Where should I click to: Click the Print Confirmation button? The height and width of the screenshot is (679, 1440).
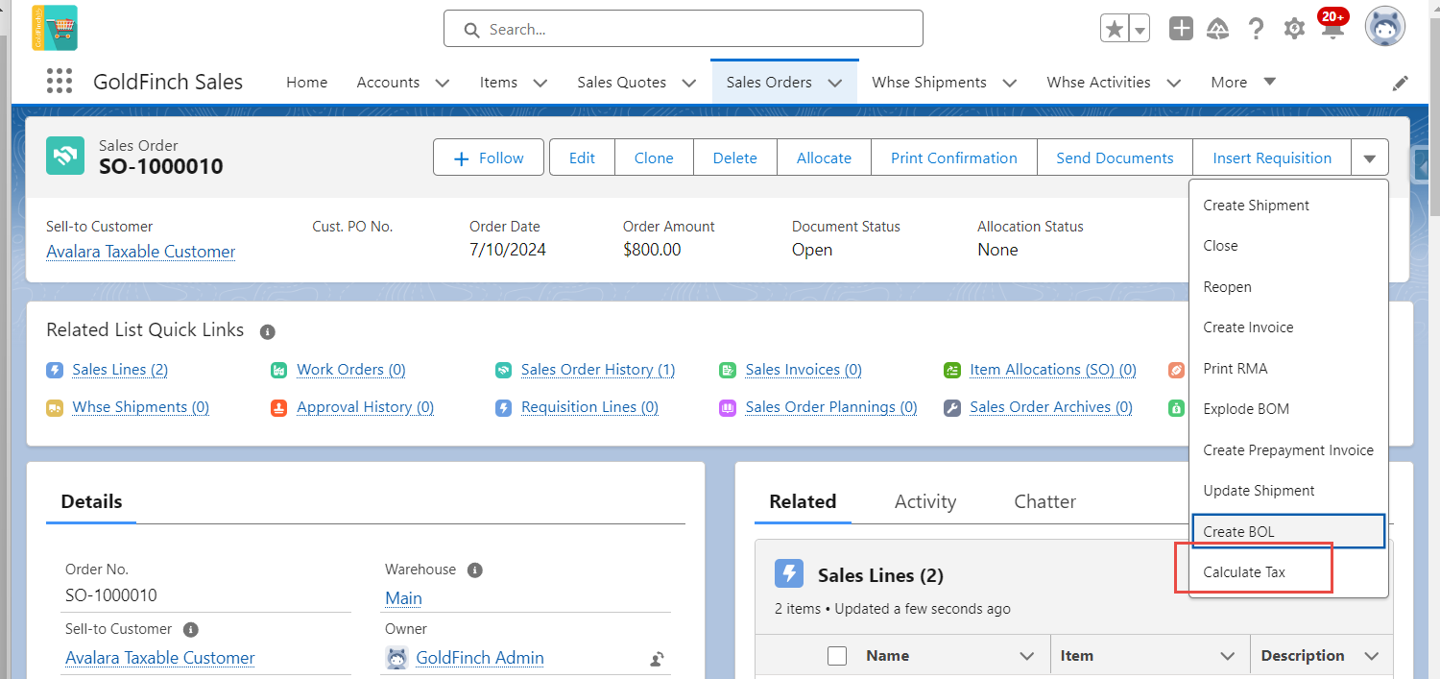pyautogui.click(x=954, y=158)
